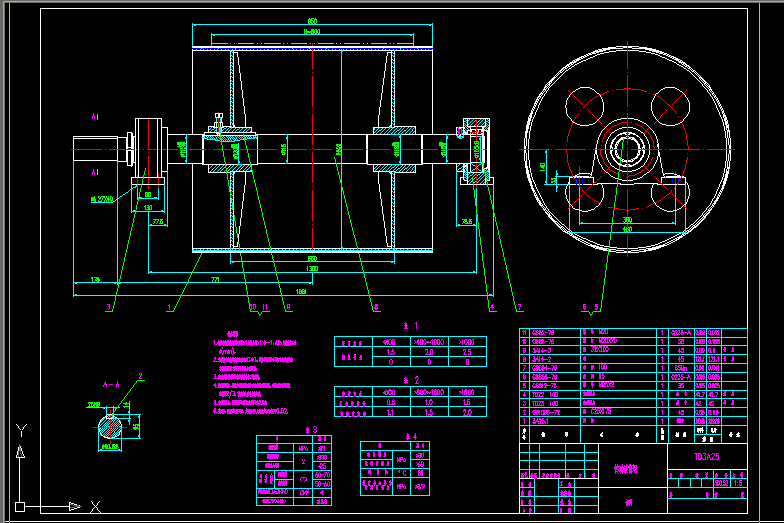Click the part balloon number 3
The height and width of the screenshot is (523, 784).
[x=109, y=308]
